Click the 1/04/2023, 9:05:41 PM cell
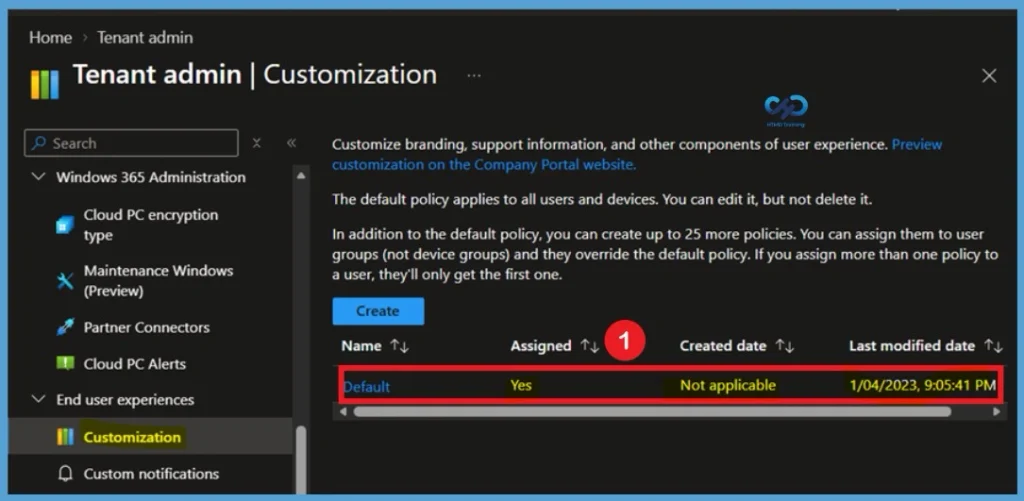The width and height of the screenshot is (1024, 501). tap(922, 385)
